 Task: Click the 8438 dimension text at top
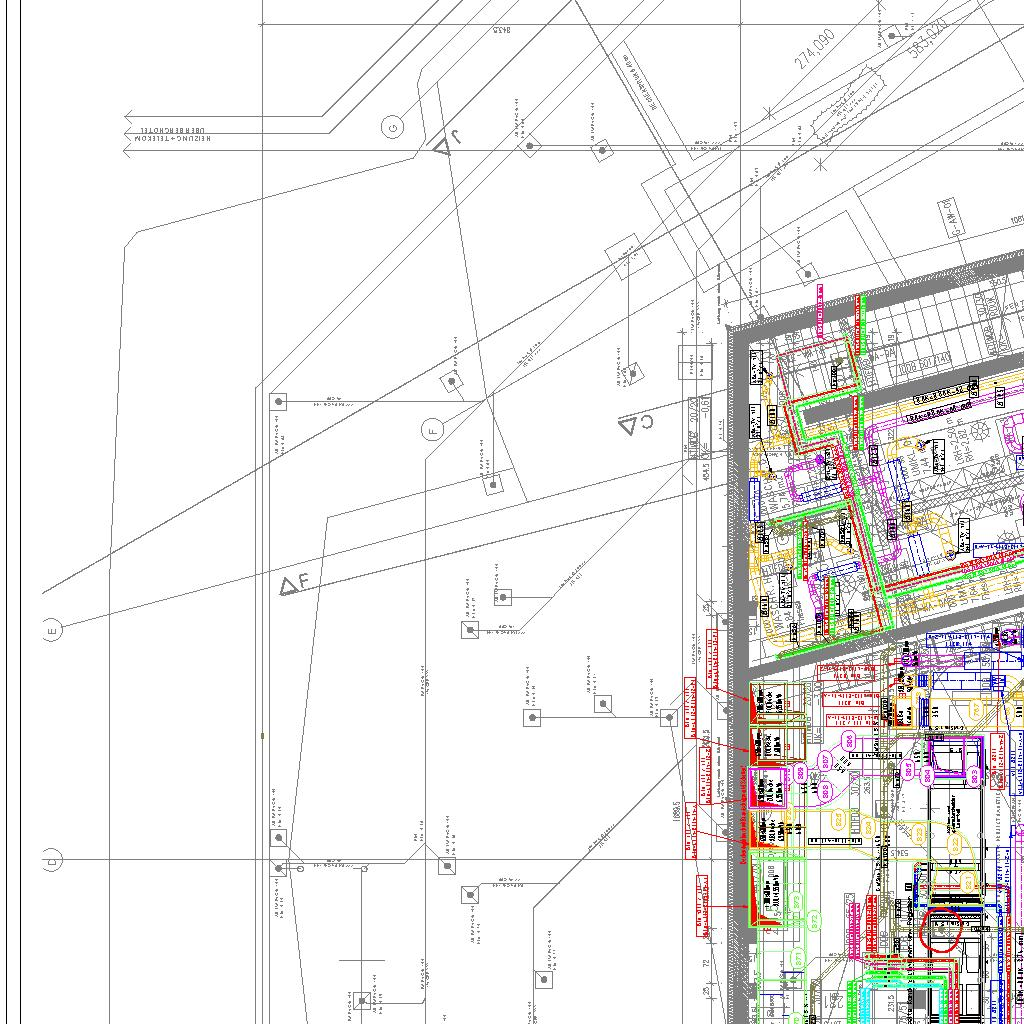[x=501, y=31]
